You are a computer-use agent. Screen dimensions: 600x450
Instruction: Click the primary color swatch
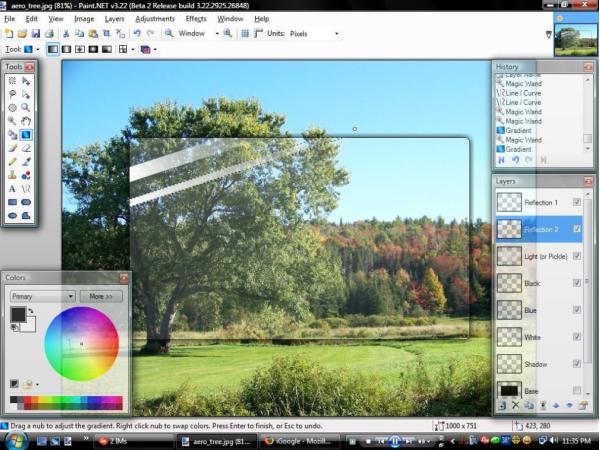(18, 315)
